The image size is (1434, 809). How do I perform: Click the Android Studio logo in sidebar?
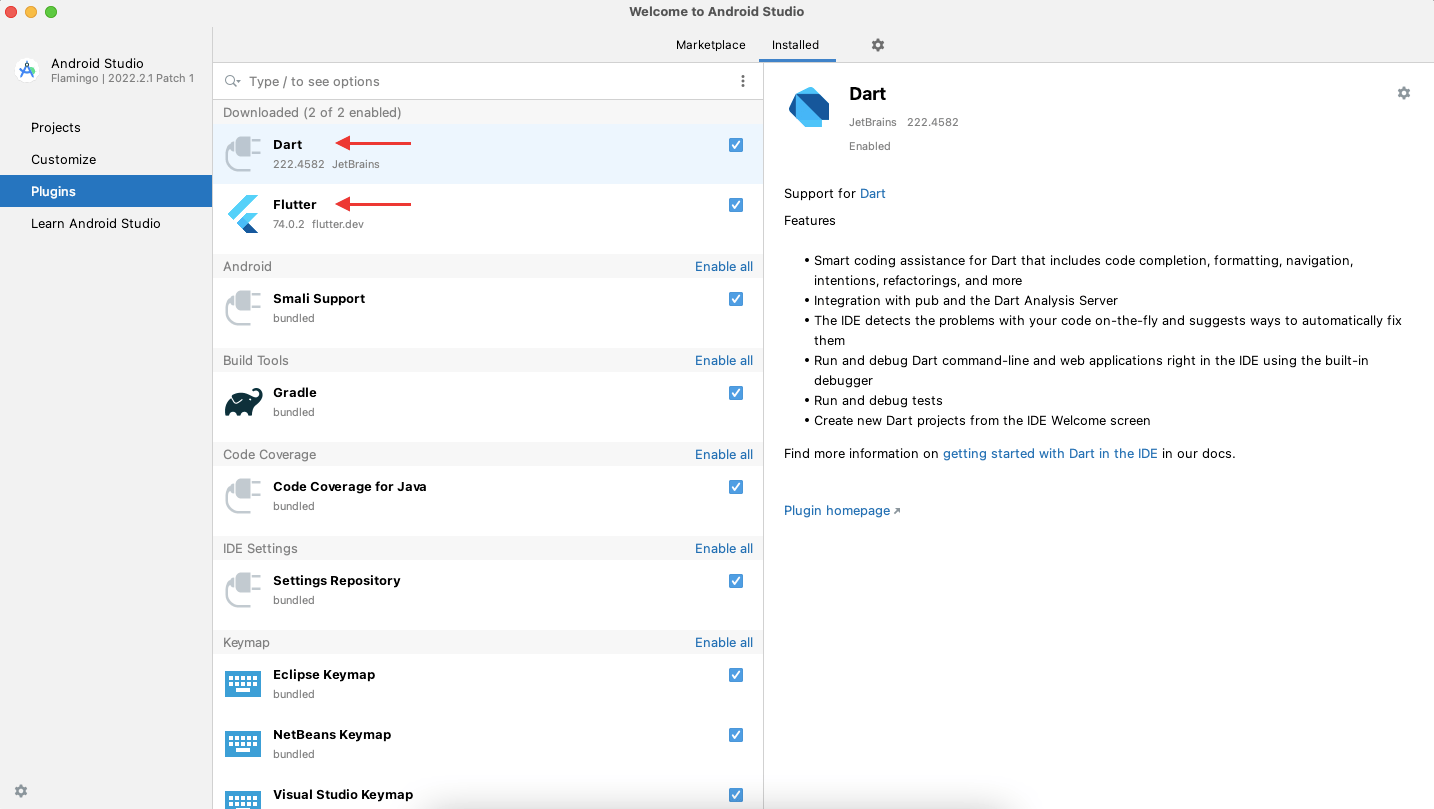pos(27,70)
